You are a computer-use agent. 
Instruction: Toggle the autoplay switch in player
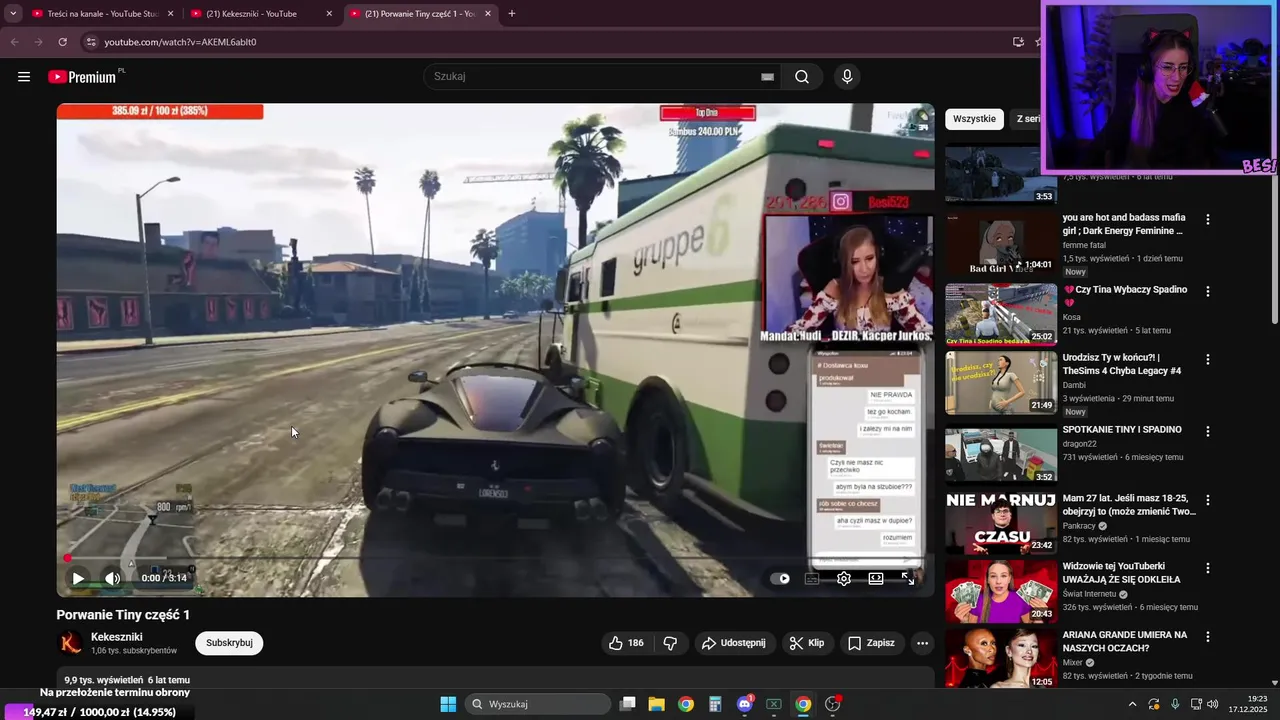(x=780, y=578)
